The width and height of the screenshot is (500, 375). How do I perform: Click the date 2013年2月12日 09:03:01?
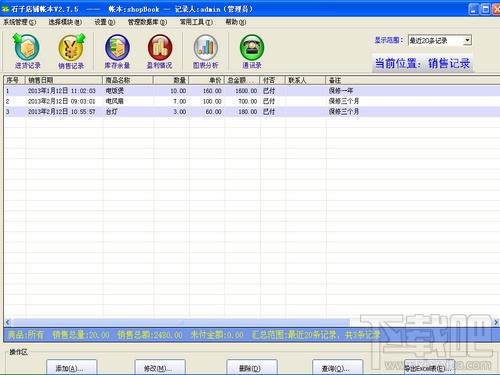click(62, 101)
